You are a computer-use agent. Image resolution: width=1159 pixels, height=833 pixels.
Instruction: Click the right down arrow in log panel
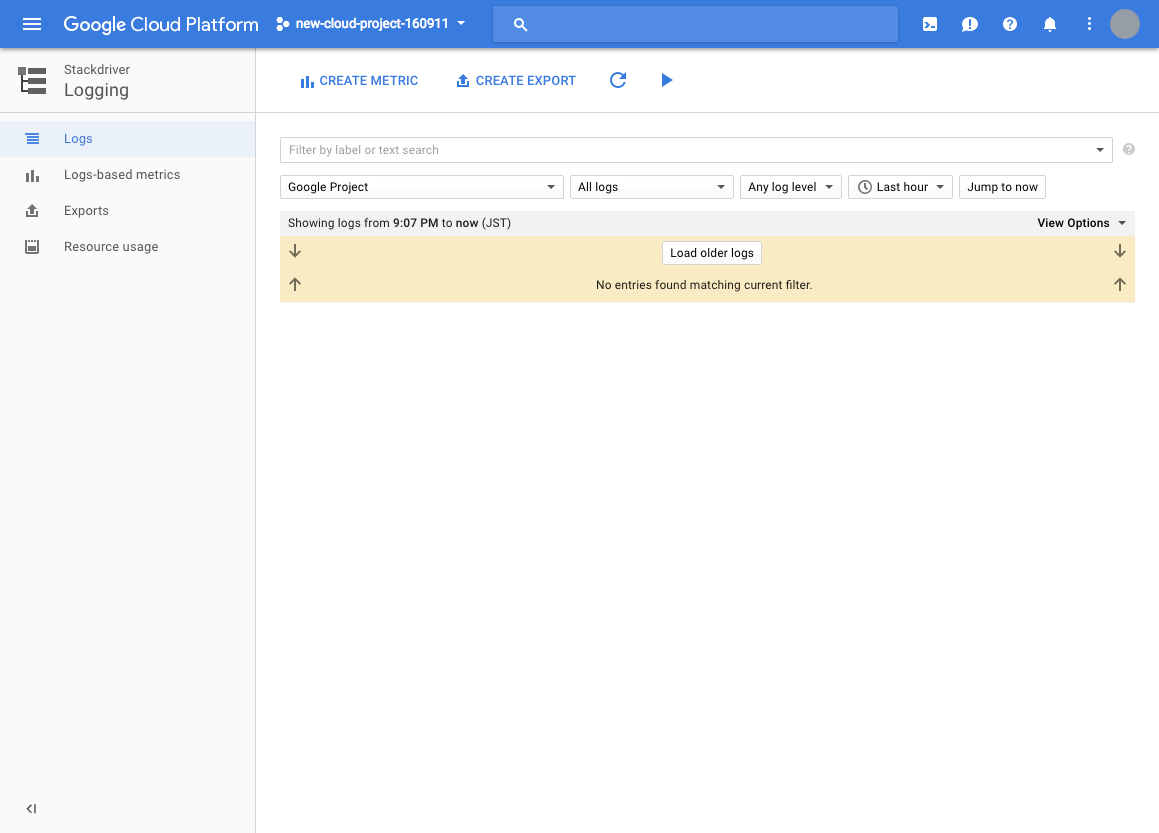point(1120,251)
